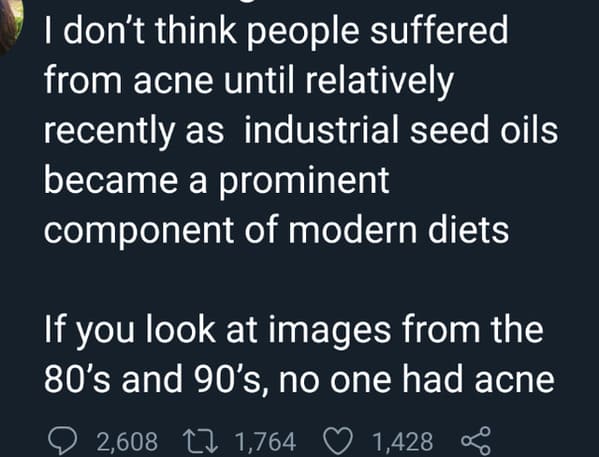
Task: Click the word "recently" in the tweet
Action: point(109,131)
